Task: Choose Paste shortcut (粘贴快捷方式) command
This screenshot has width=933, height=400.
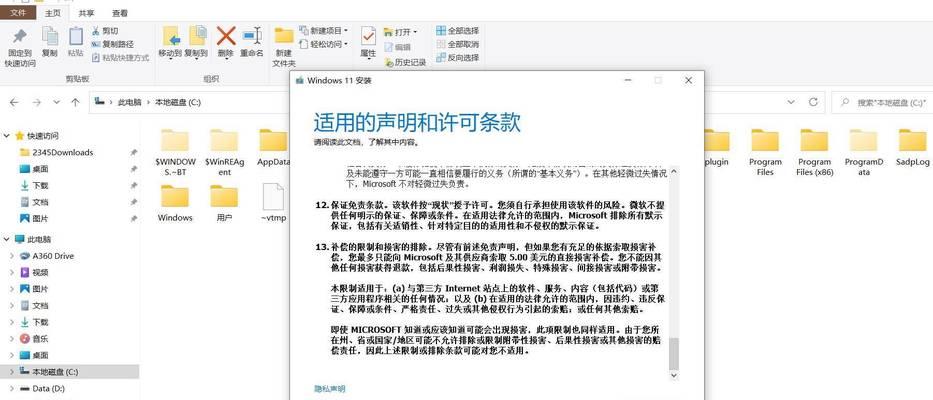Action: 120,58
